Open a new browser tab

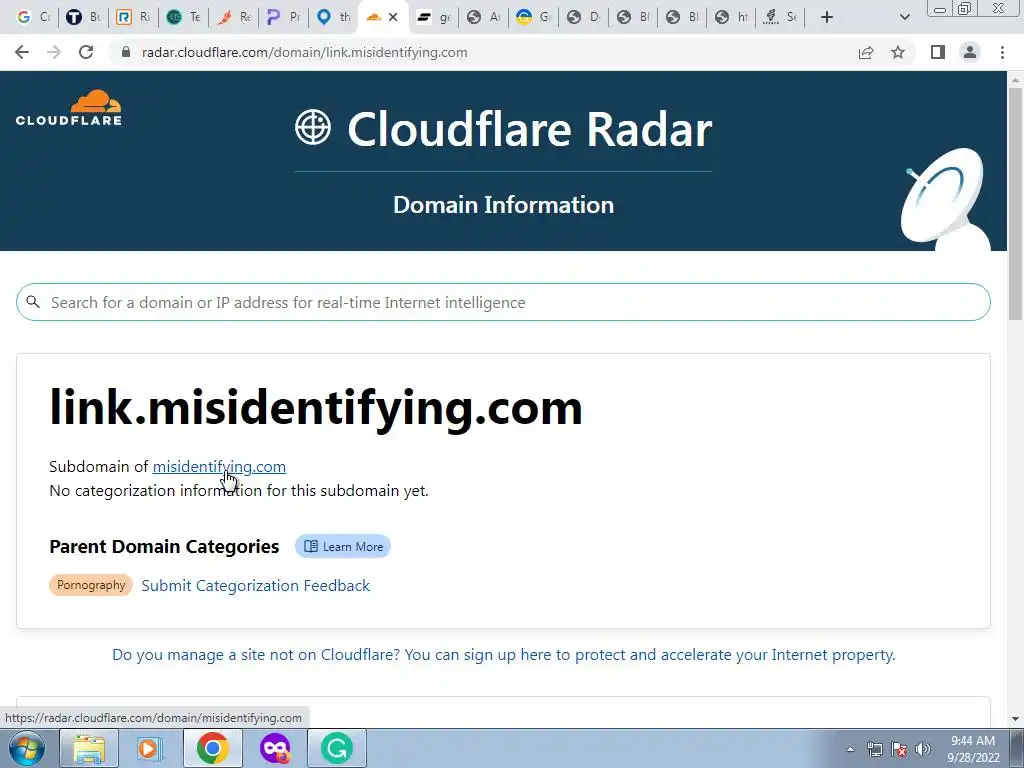(x=827, y=17)
